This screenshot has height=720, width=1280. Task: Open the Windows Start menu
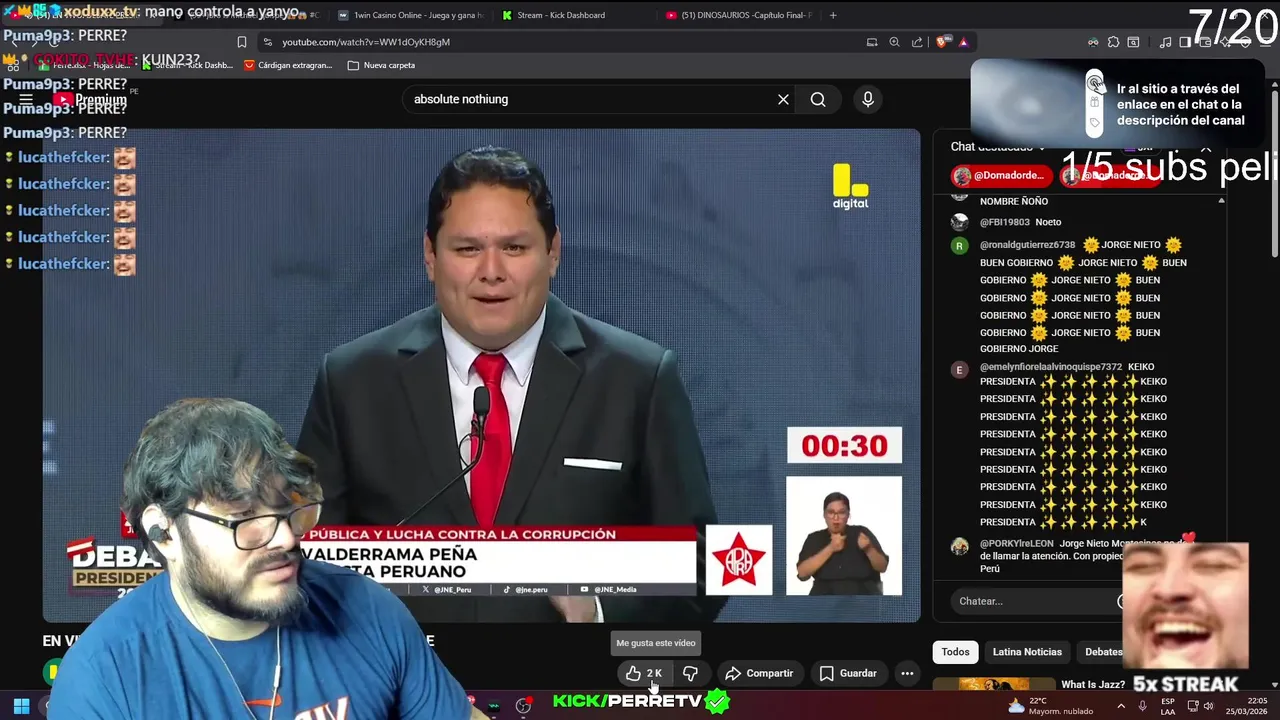click(x=21, y=706)
